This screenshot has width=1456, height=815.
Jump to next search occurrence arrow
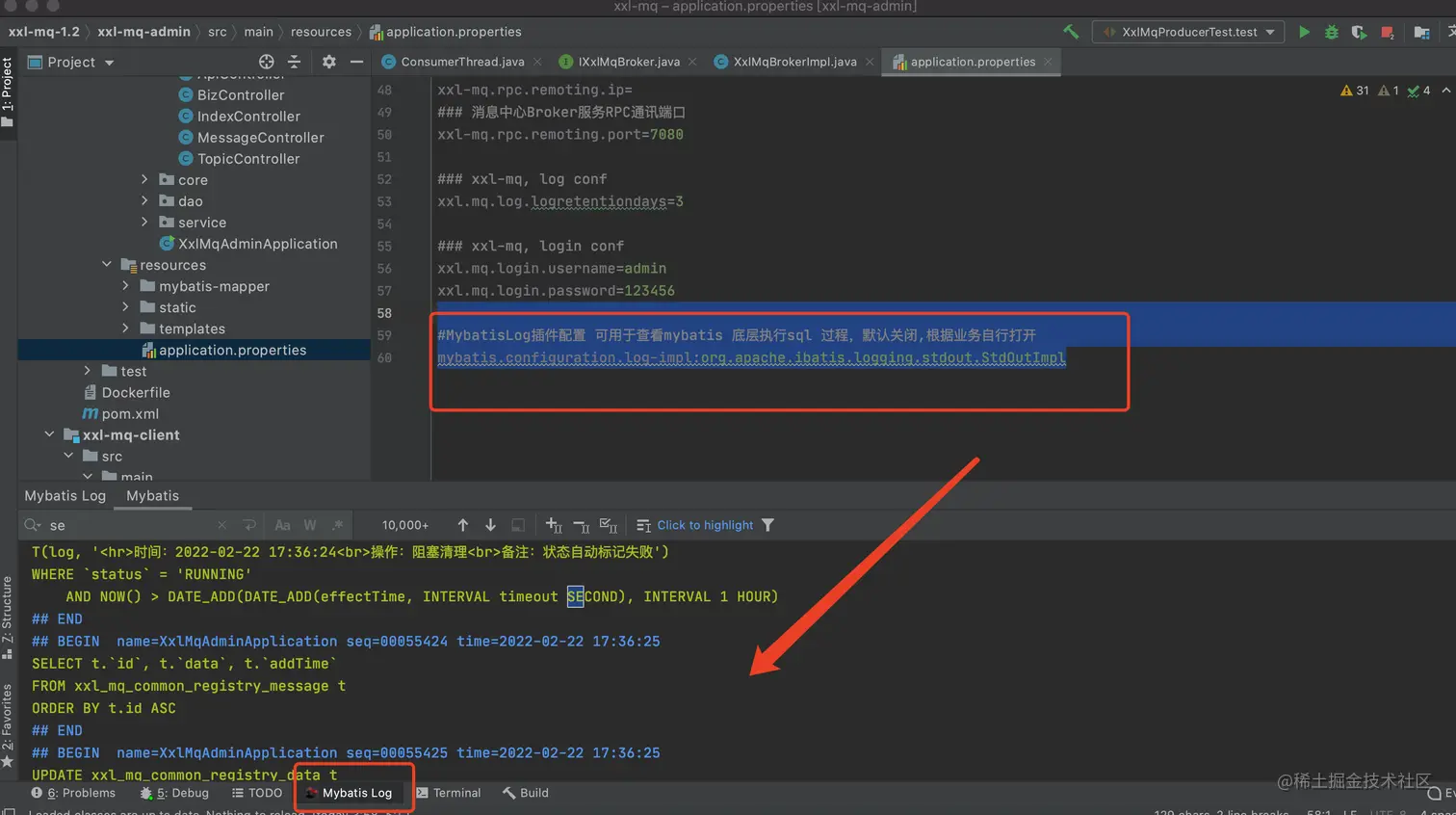pyautogui.click(x=490, y=525)
